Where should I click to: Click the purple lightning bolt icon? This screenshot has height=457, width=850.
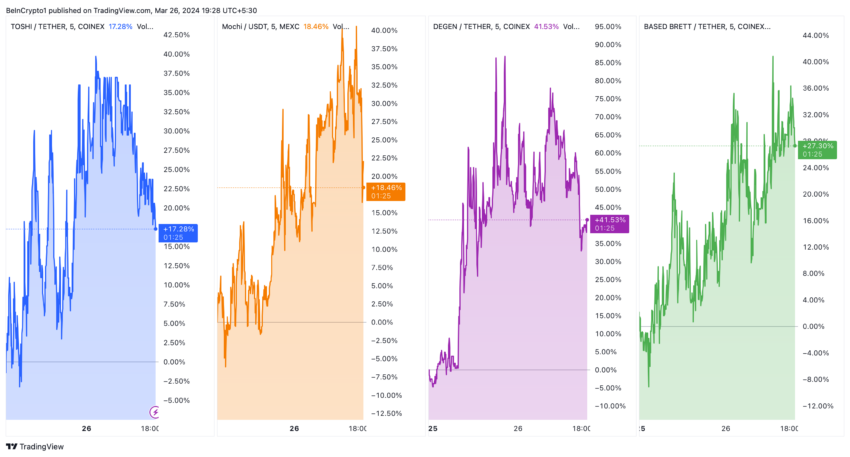click(154, 413)
